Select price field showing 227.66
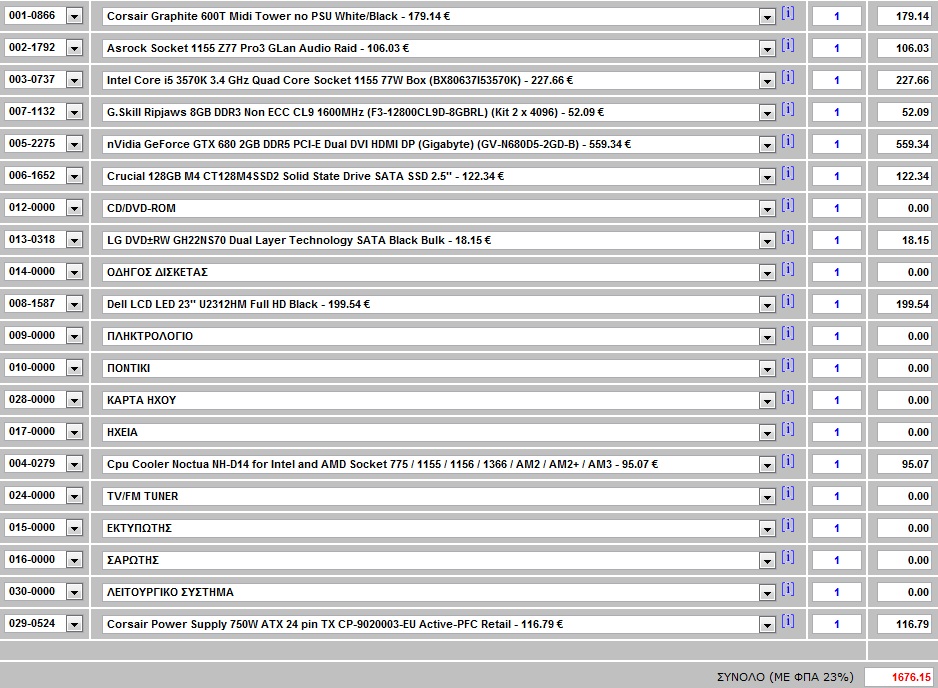This screenshot has width=938, height=688. pos(904,80)
